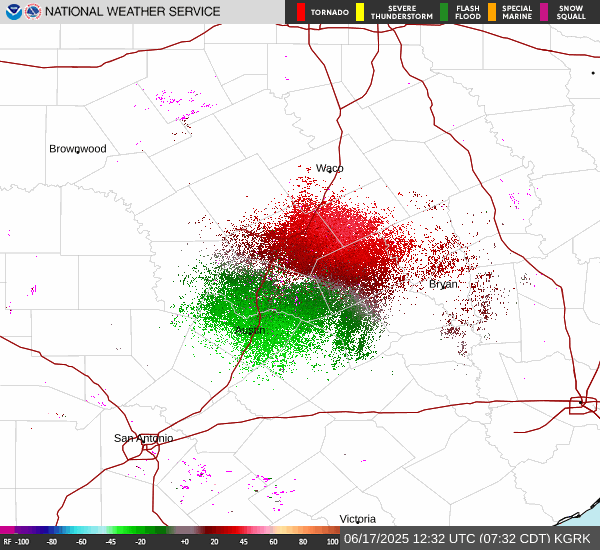Image resolution: width=600 pixels, height=550 pixels.
Task: Click the '60' value on color scale
Action: pos(273,542)
